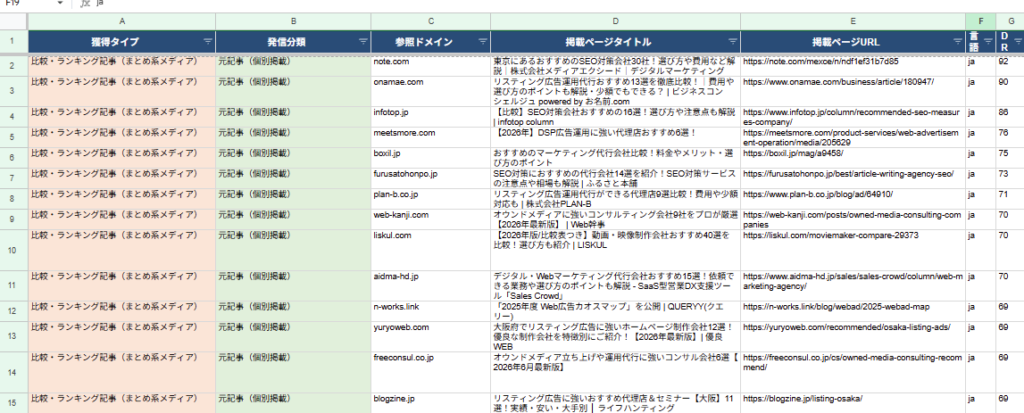This screenshot has height=413, width=1024.
Task: Select column C header
Action: coord(431,22)
